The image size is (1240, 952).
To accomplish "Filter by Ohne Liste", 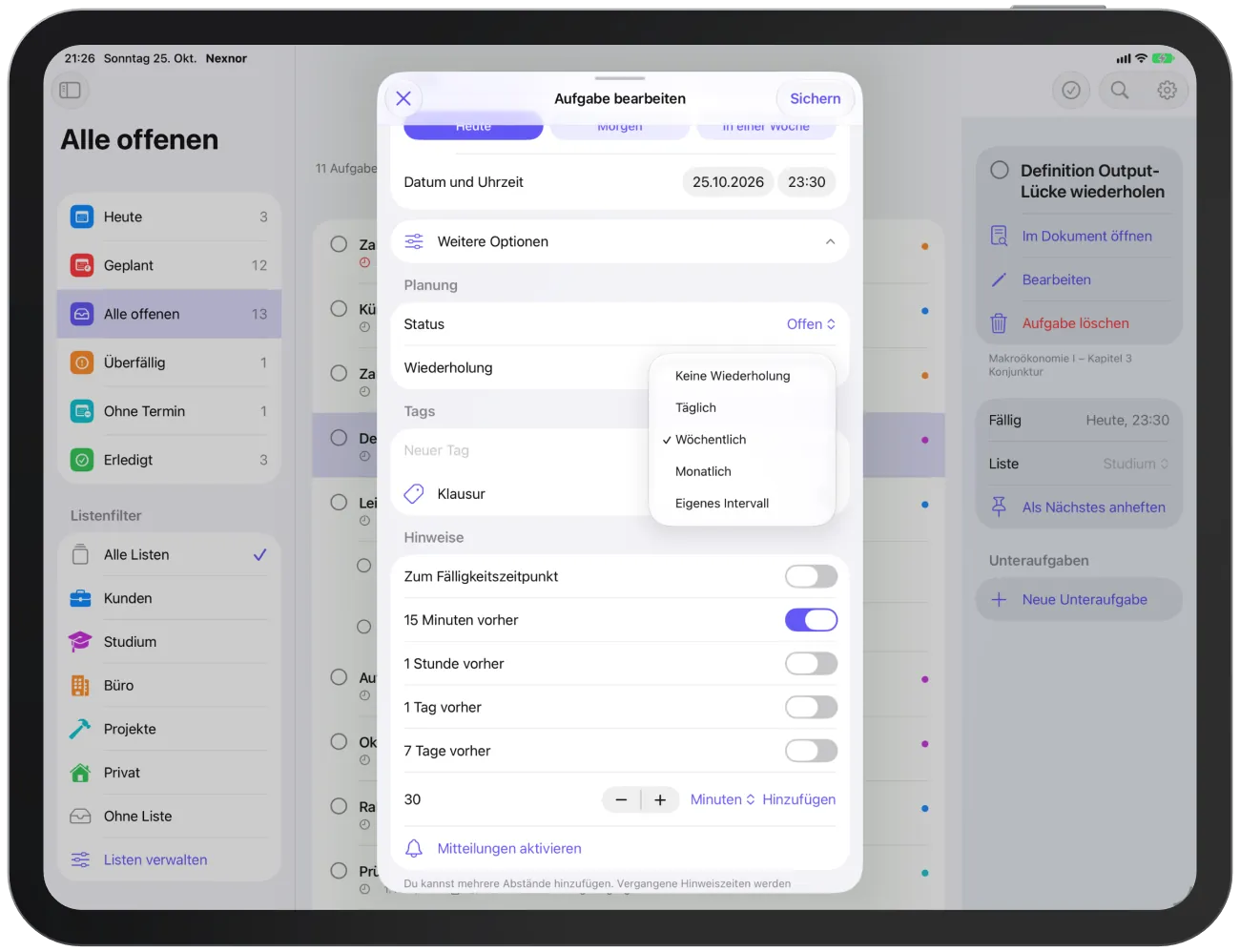I will point(169,817).
